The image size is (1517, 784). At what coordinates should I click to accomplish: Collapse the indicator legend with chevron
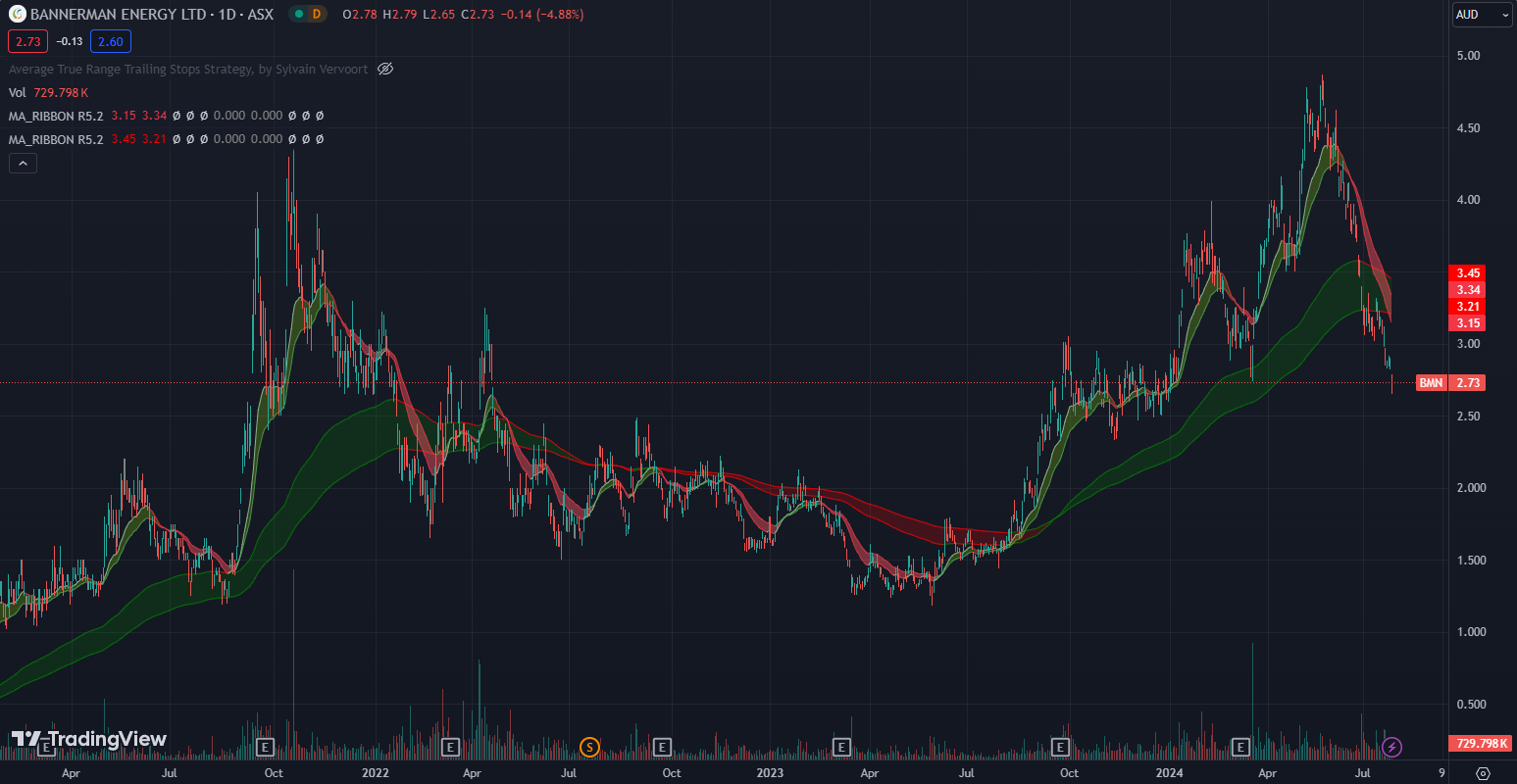pyautogui.click(x=23, y=164)
